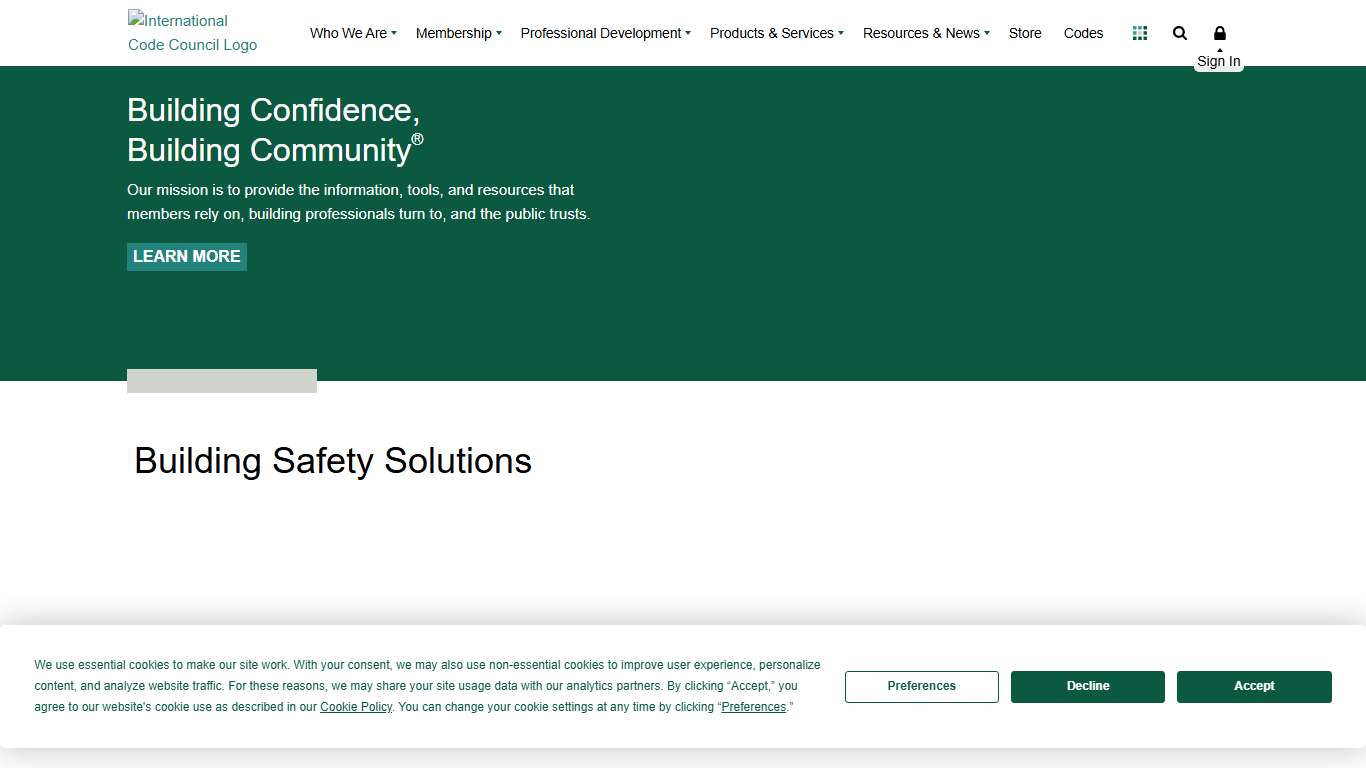The width and height of the screenshot is (1366, 768).
Task: Expand the Who We Are menu
Action: pos(353,33)
